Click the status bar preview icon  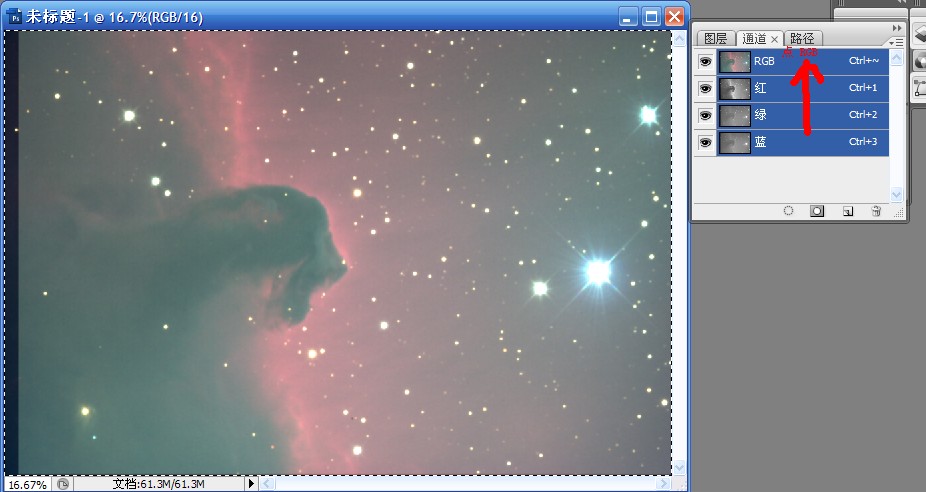tap(63, 484)
